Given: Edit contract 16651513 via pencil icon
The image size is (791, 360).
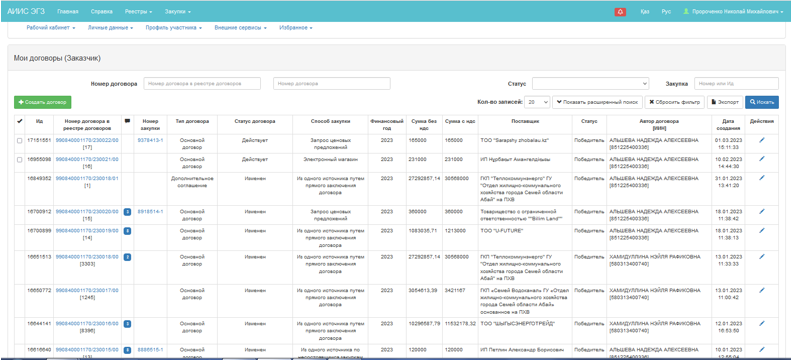Looking at the screenshot, I should (762, 256).
